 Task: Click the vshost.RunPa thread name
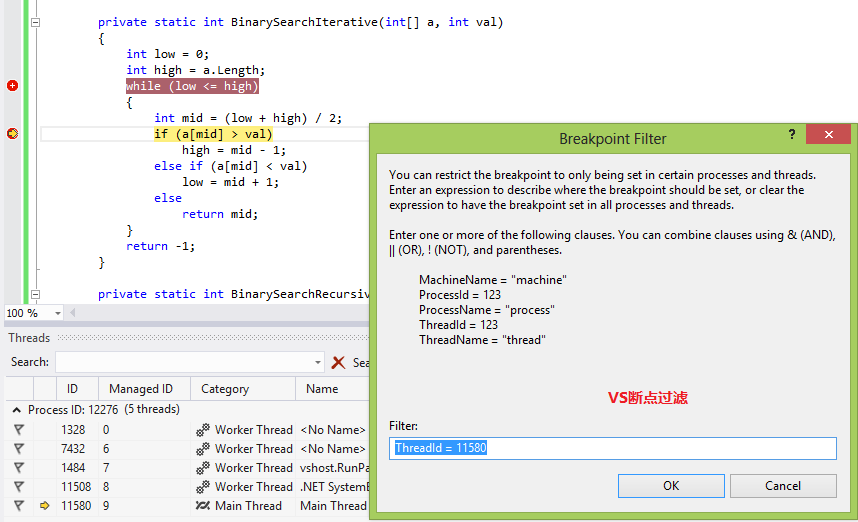tap(334, 468)
